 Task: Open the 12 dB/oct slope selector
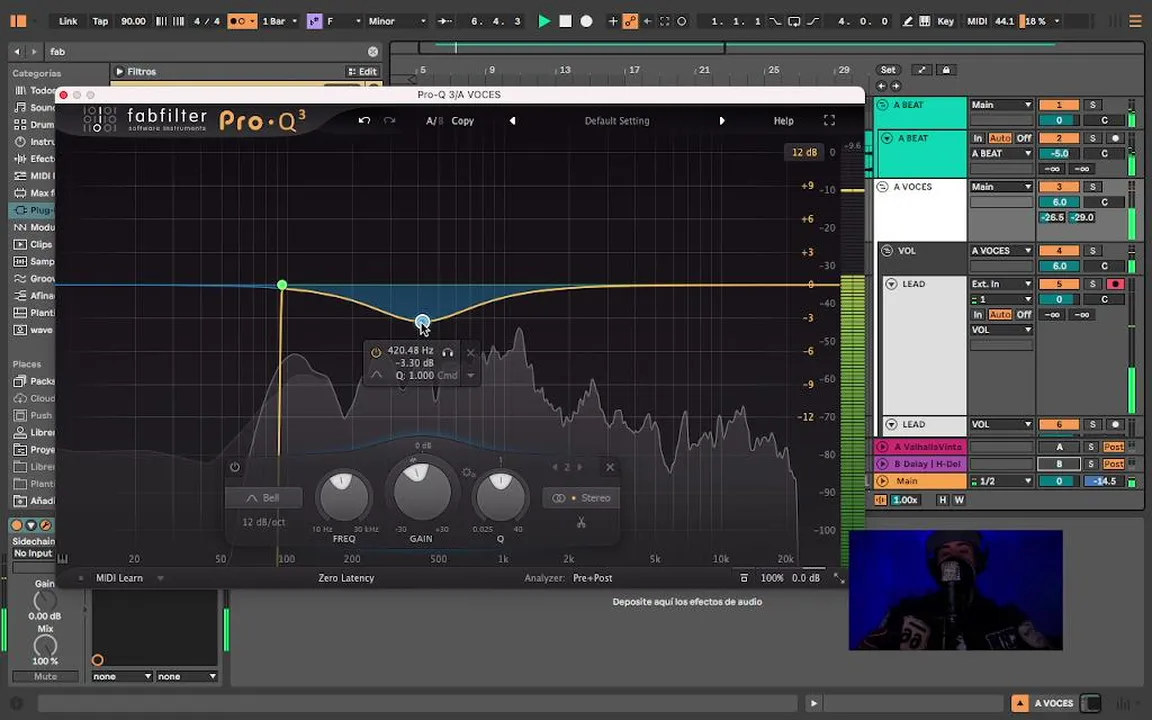[263, 522]
